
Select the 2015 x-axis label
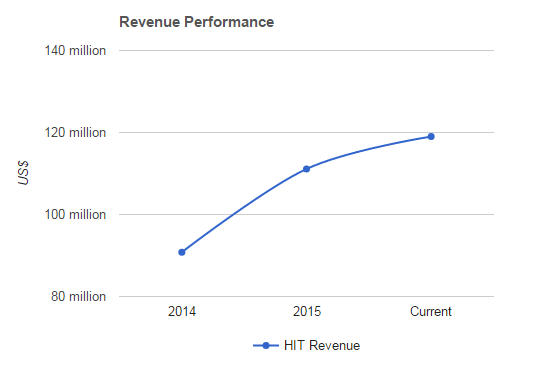pyautogui.click(x=307, y=312)
